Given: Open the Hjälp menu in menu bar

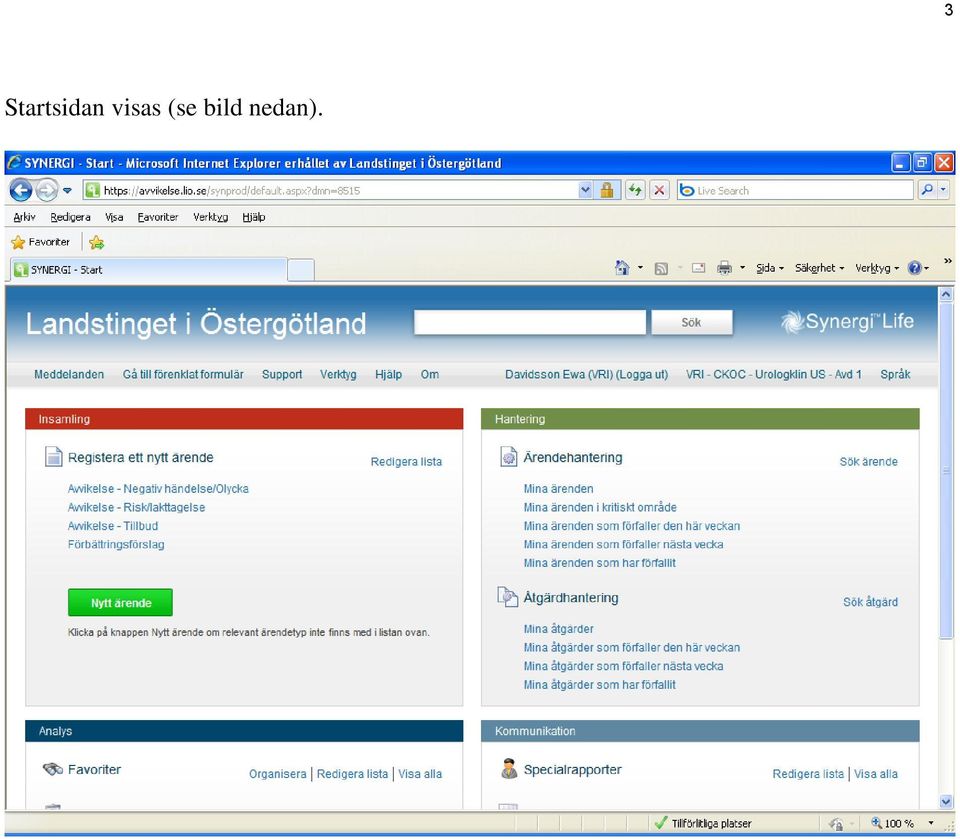Looking at the screenshot, I should [253, 217].
